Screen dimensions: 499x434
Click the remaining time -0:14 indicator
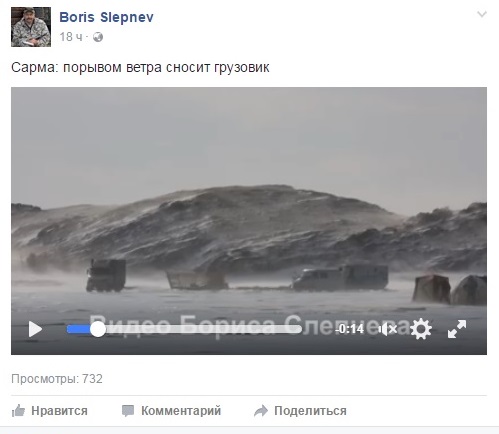tap(350, 329)
